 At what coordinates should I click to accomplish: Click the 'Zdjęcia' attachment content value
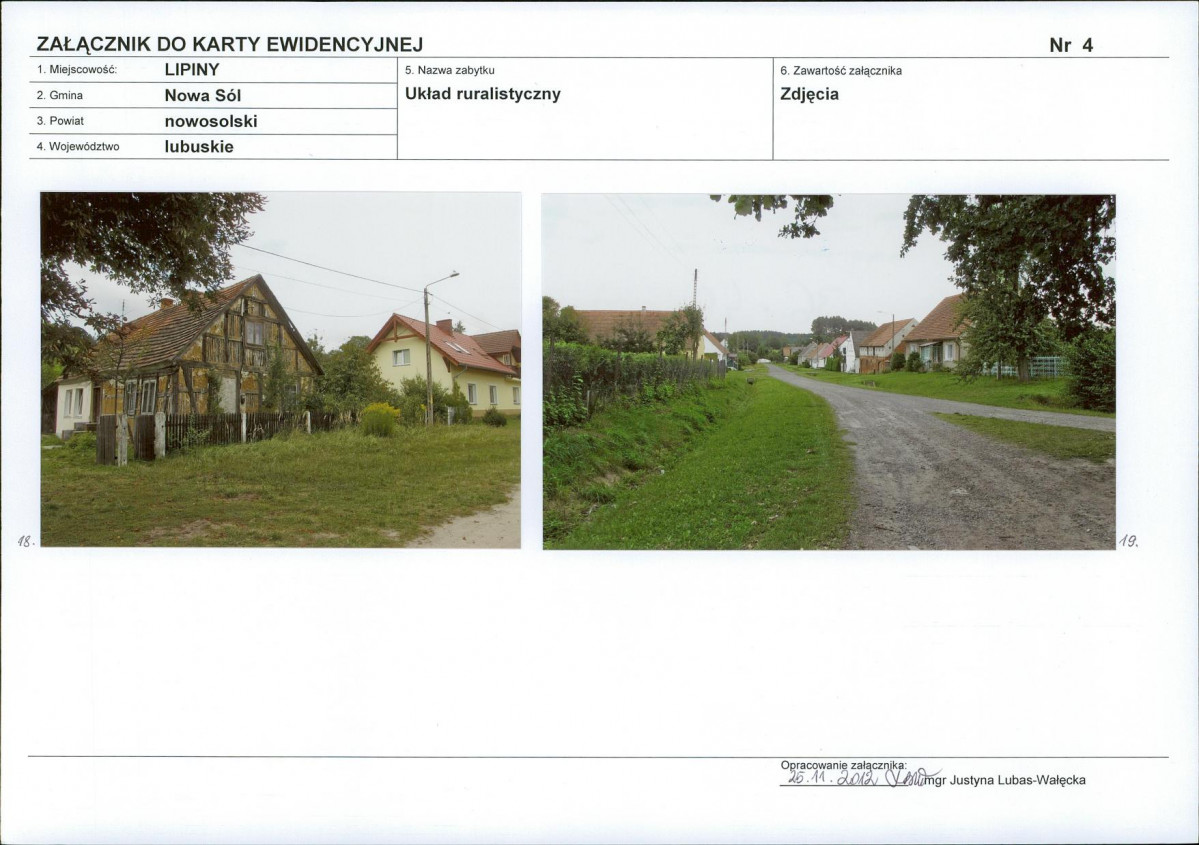point(809,94)
